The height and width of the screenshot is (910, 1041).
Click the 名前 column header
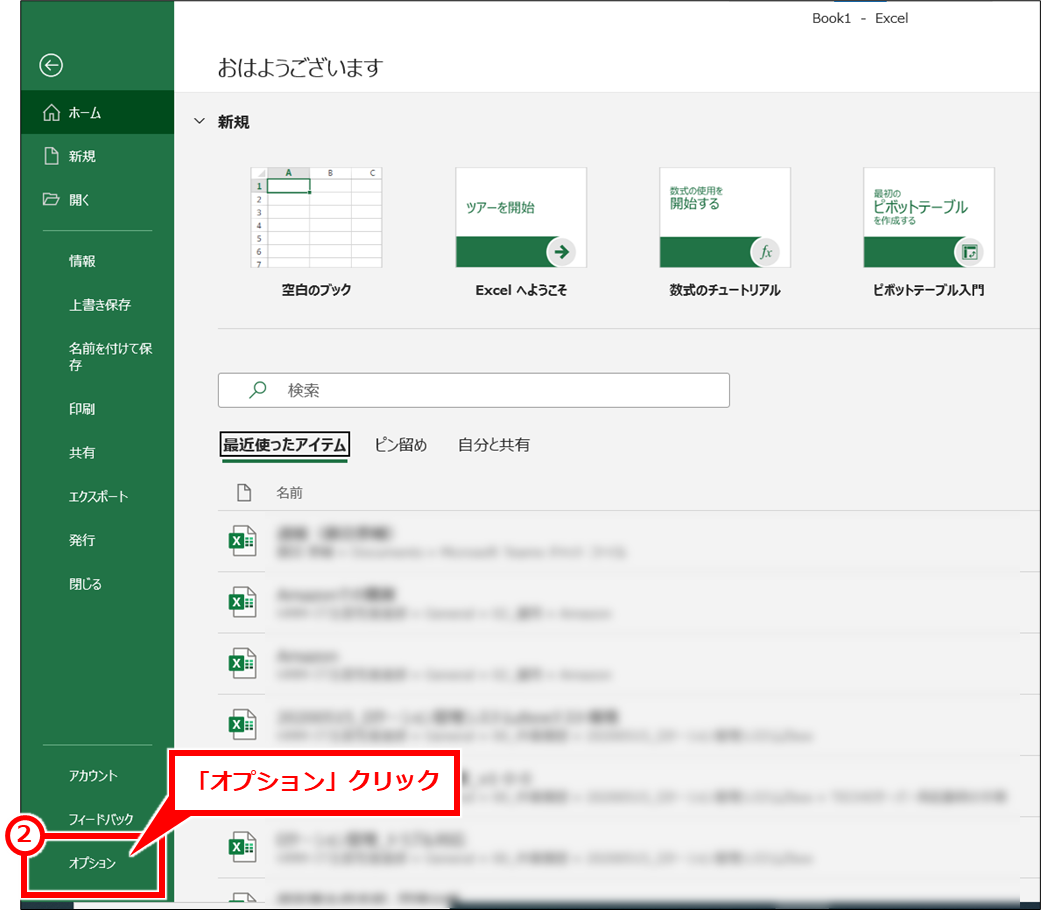click(289, 493)
